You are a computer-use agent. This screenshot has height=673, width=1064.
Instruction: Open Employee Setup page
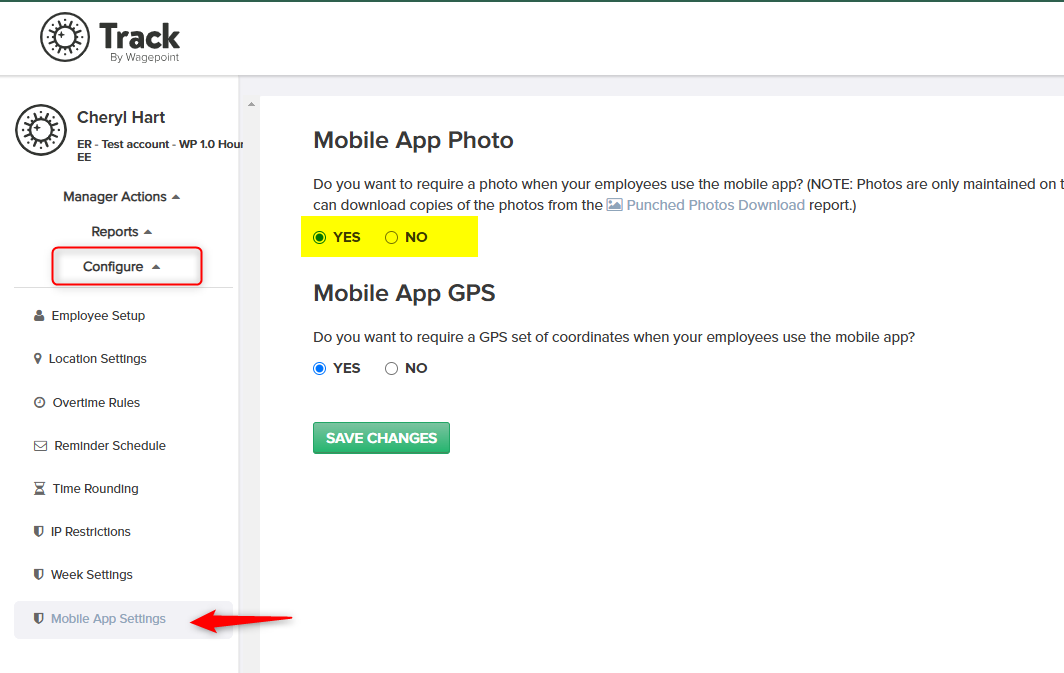[98, 315]
